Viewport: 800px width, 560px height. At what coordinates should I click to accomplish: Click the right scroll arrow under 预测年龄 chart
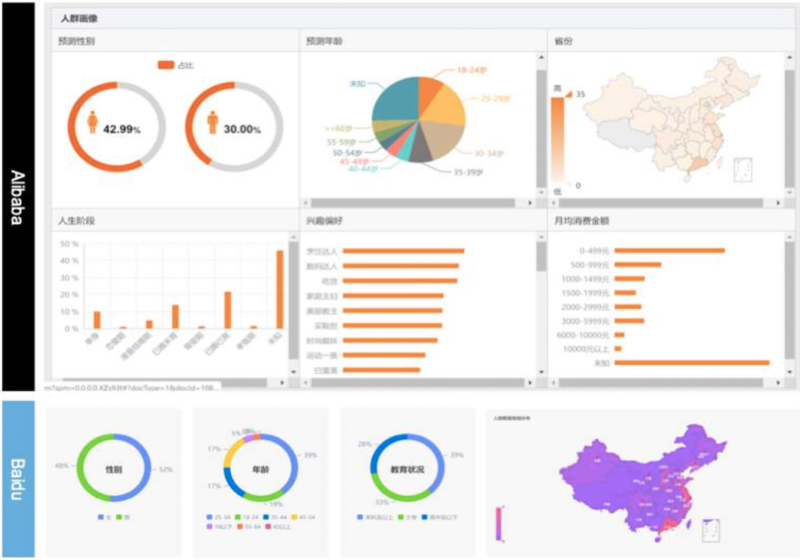click(531, 203)
